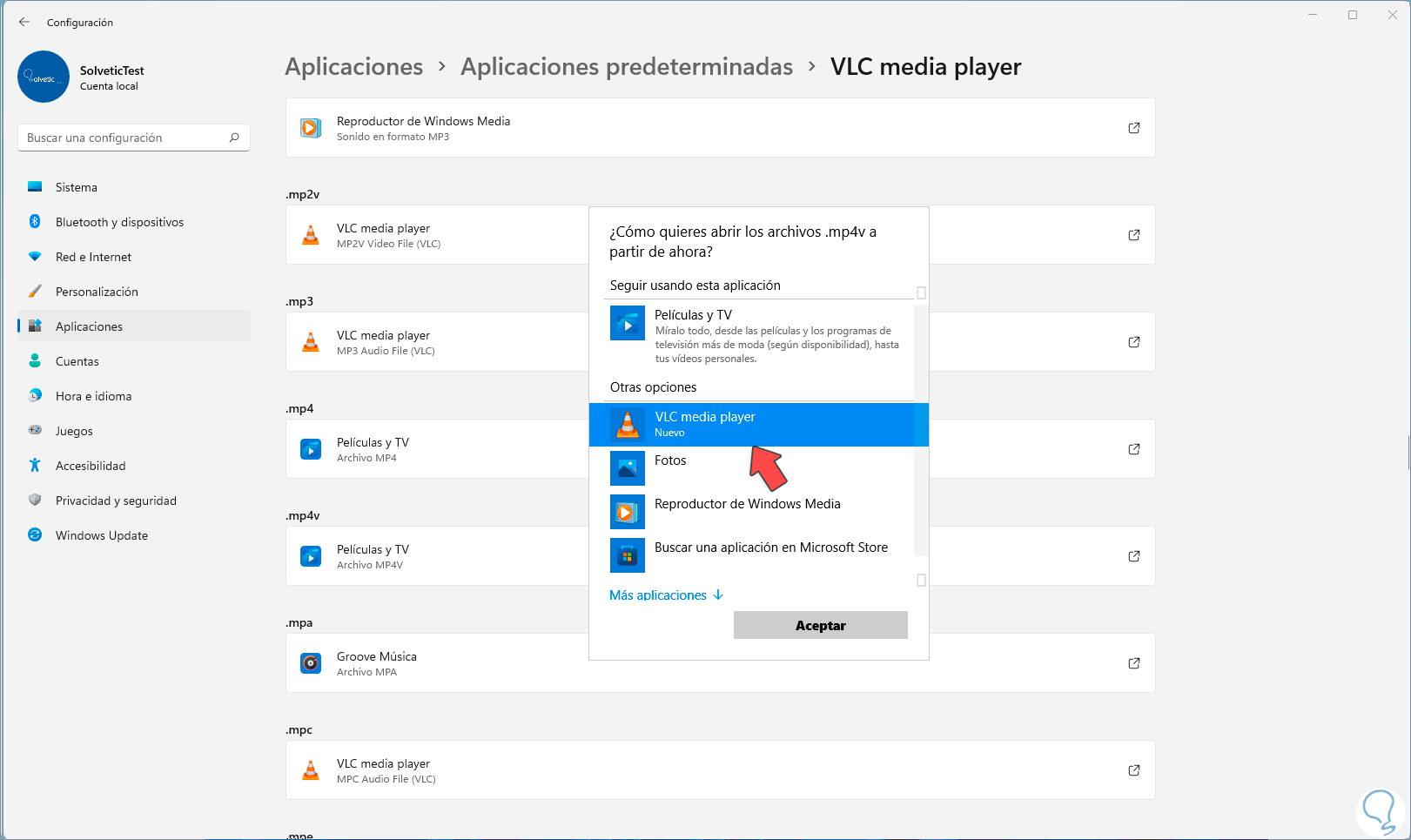Viewport: 1411px width, 840px height.
Task: Open Windows Update settings section
Action: coord(101,535)
